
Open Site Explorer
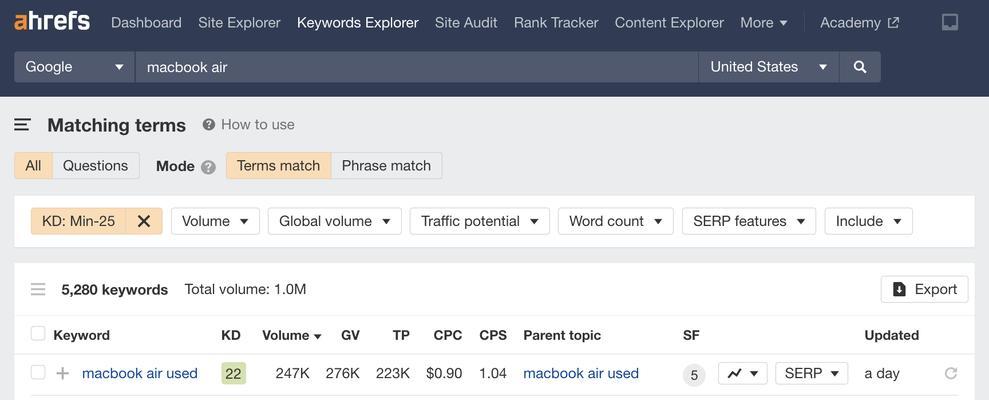coord(239,23)
